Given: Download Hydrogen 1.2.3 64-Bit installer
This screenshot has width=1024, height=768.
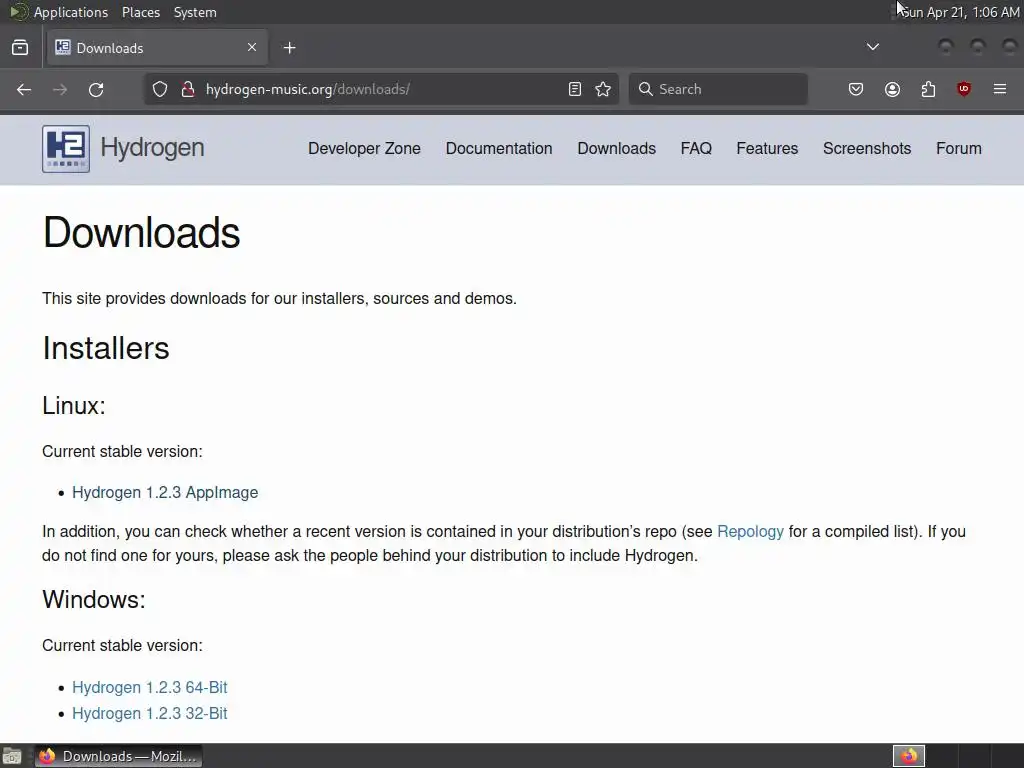Looking at the screenshot, I should (x=150, y=687).
